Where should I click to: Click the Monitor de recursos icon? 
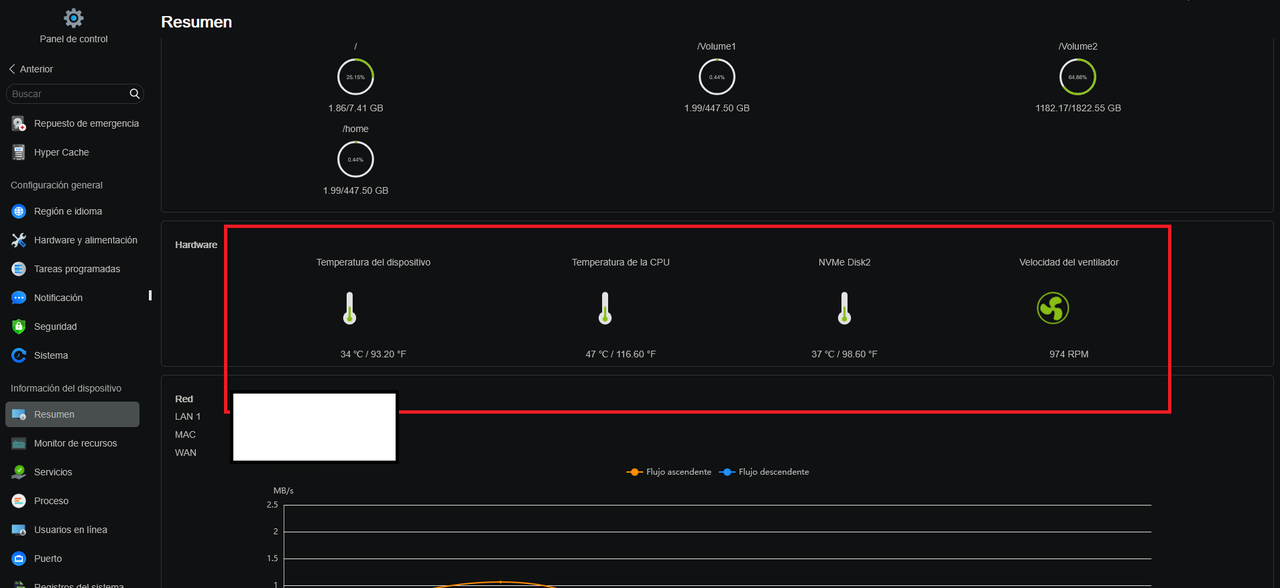[x=18, y=443]
